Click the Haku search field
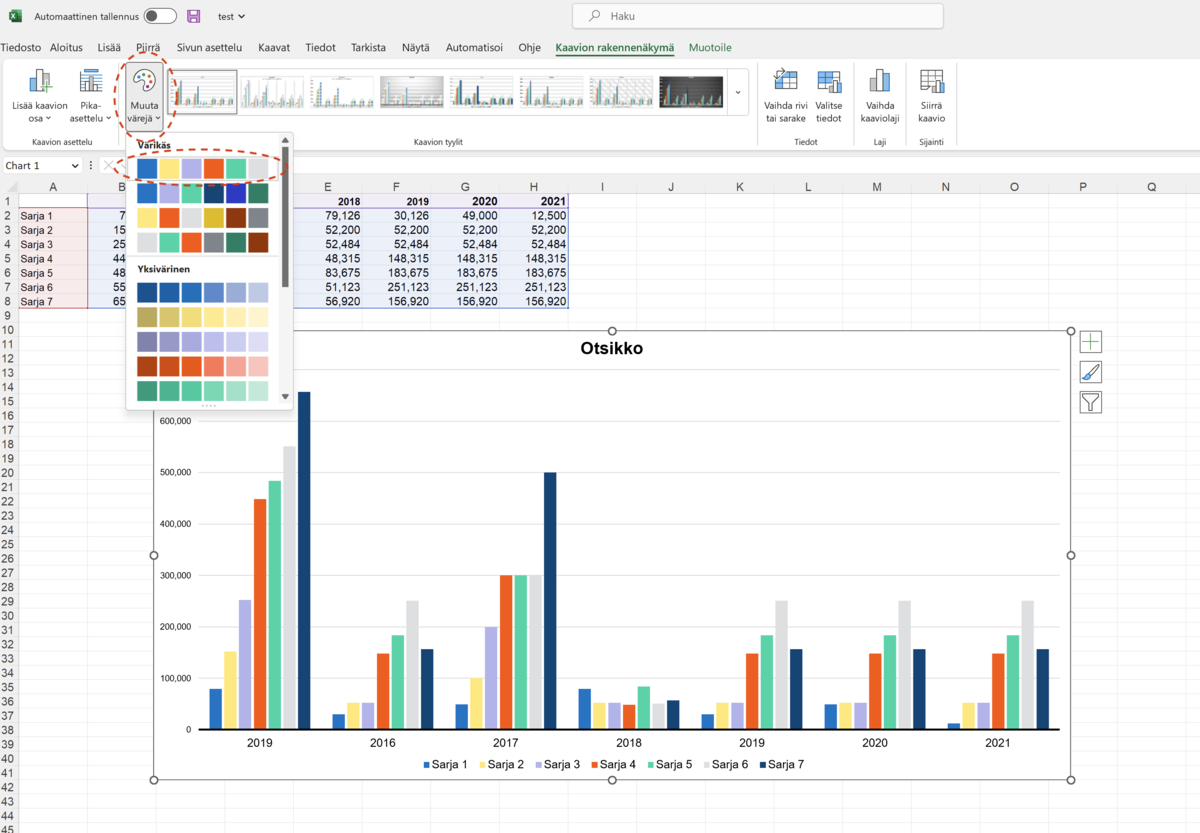Screen dimensions: 1200x833 [x=757, y=16]
